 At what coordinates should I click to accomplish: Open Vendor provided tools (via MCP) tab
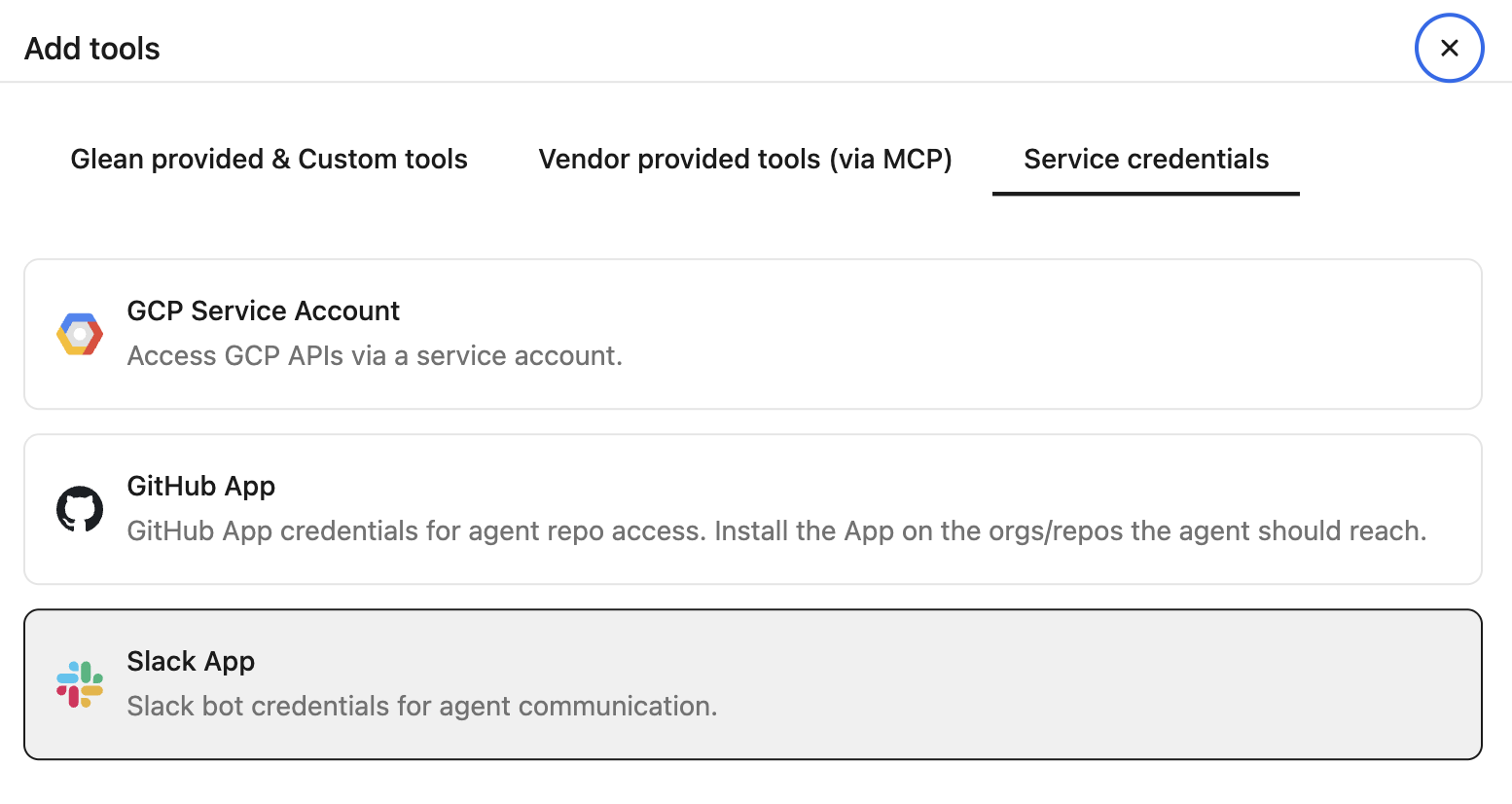point(745,159)
